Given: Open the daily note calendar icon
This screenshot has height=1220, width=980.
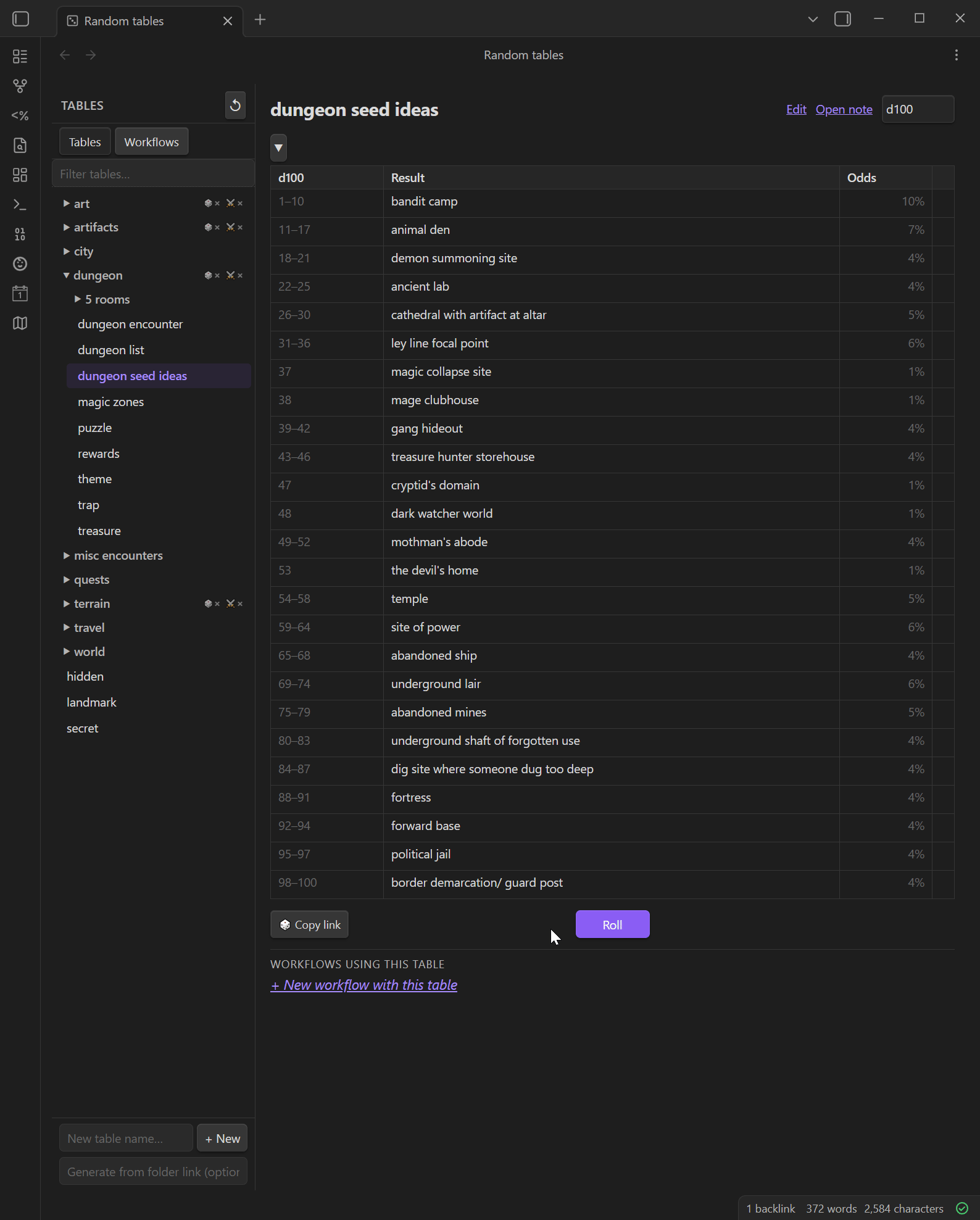Looking at the screenshot, I should coord(20,293).
